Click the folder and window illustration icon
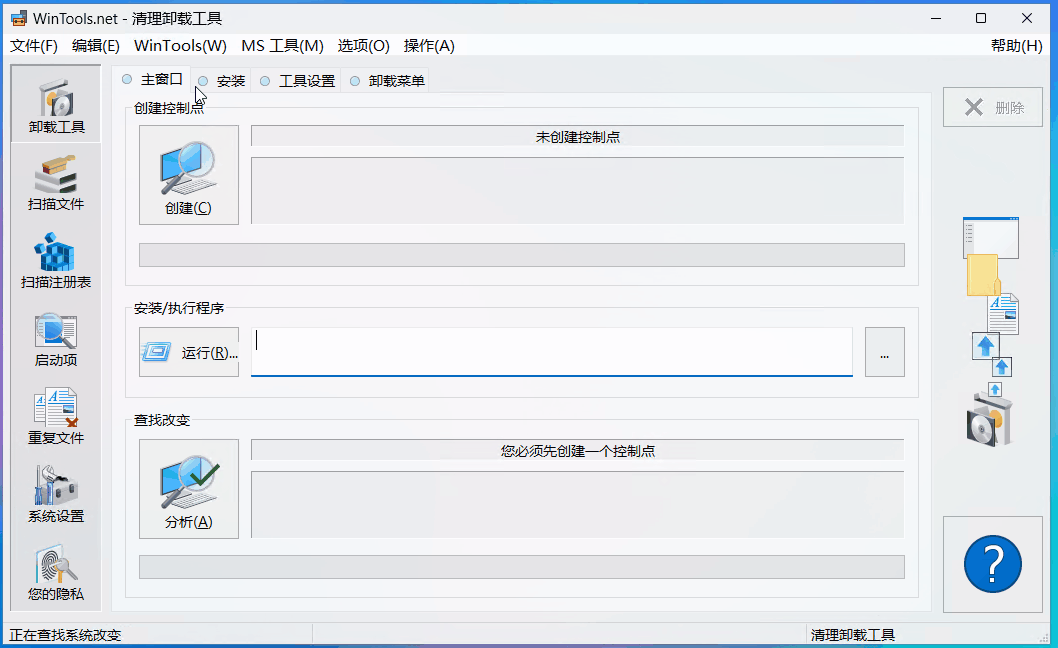1058x648 pixels. [x=991, y=256]
